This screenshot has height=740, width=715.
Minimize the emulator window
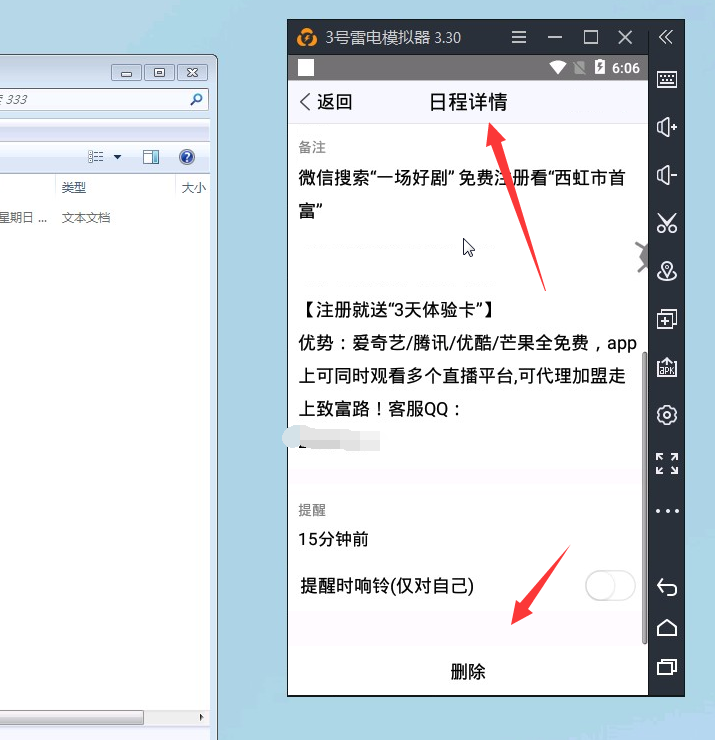click(555, 37)
